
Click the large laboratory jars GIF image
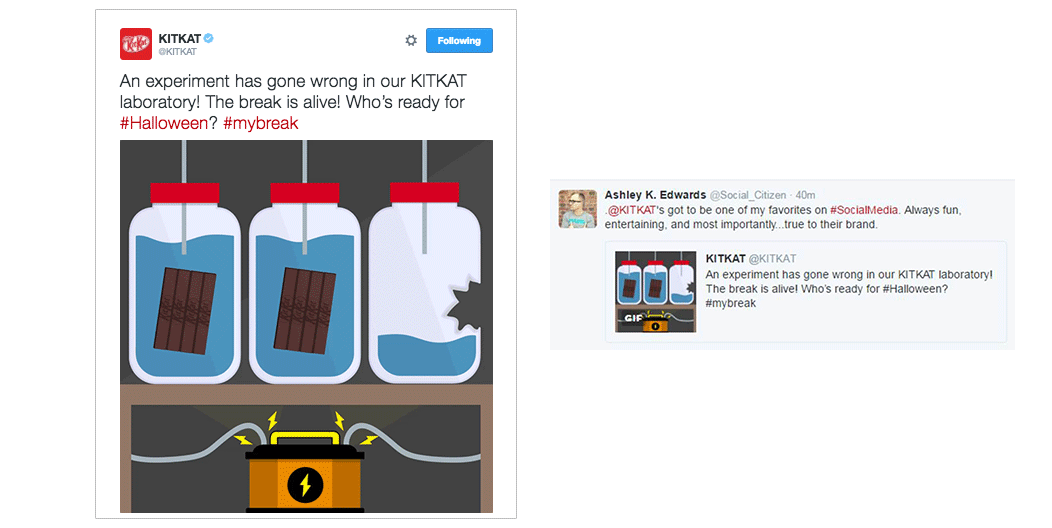coord(306,326)
